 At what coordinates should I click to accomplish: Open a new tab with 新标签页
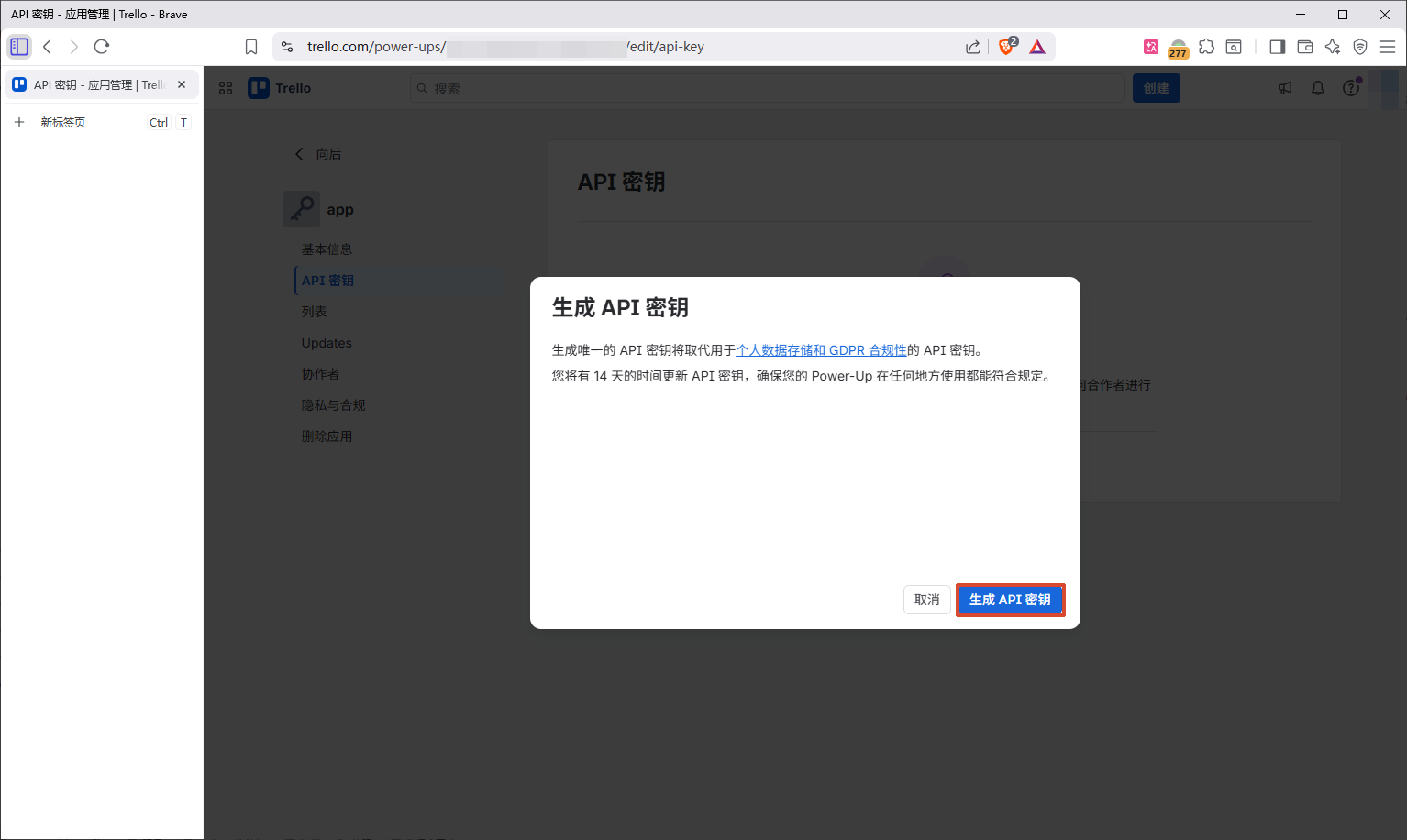(101, 122)
